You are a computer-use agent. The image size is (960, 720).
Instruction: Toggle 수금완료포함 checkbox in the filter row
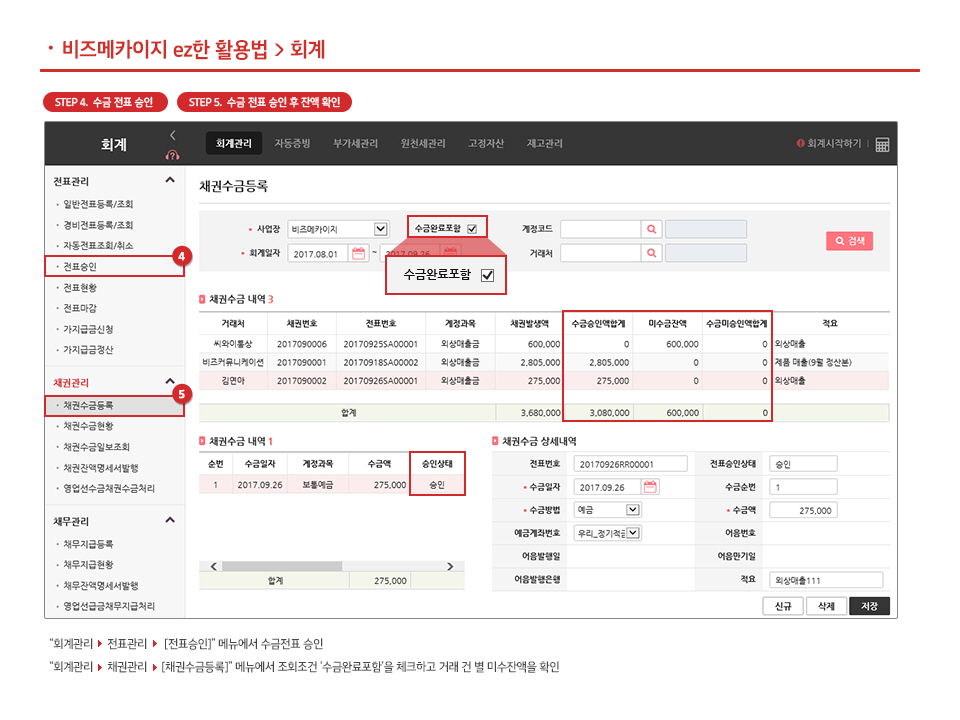(x=472, y=229)
